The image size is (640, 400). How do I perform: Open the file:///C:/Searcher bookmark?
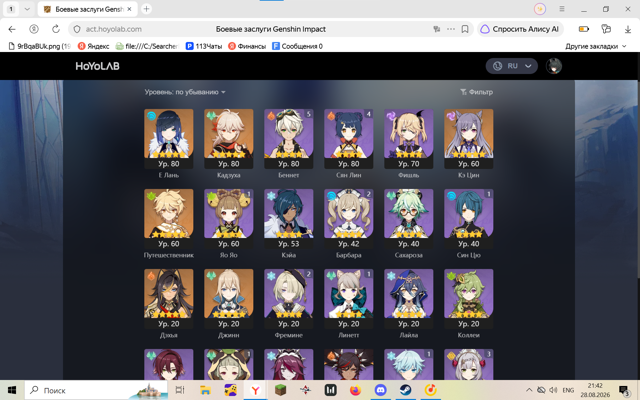147,47
